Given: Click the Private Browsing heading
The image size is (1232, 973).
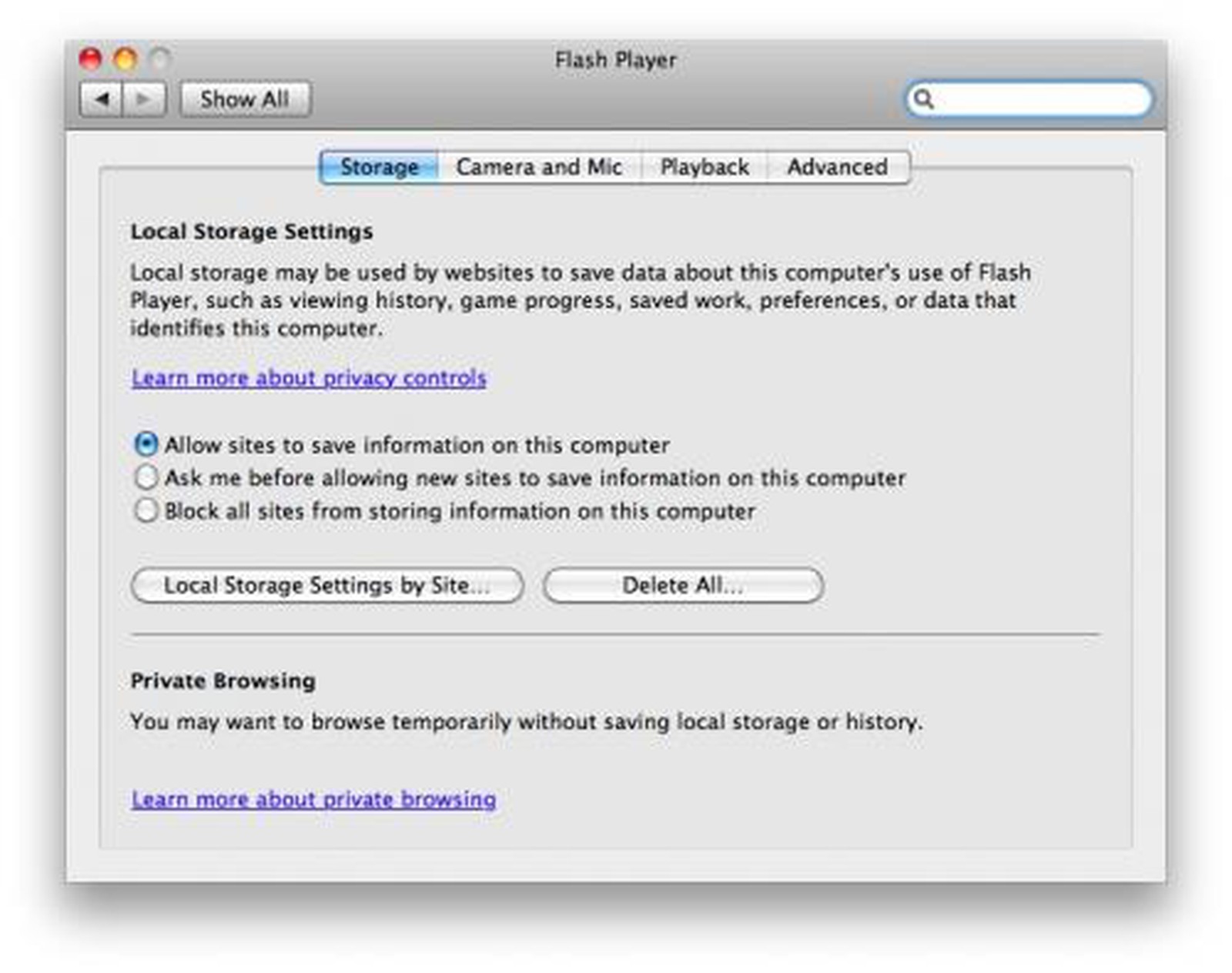Looking at the screenshot, I should 223,680.
